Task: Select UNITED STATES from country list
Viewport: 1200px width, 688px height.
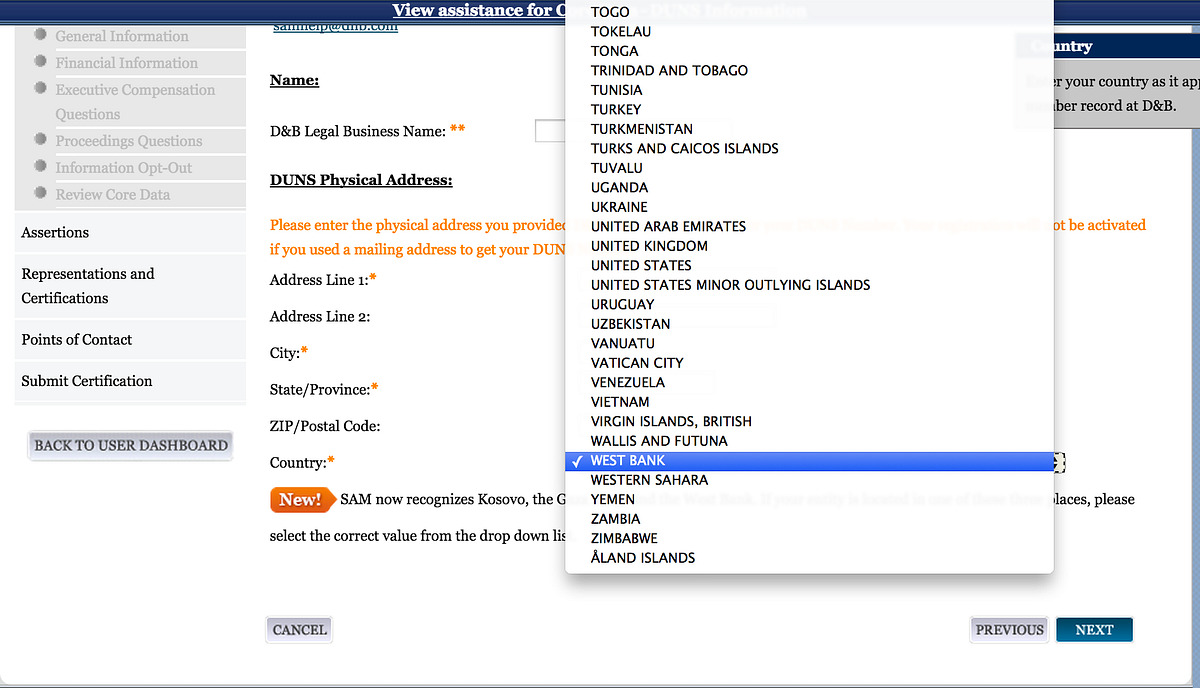Action: [641, 265]
